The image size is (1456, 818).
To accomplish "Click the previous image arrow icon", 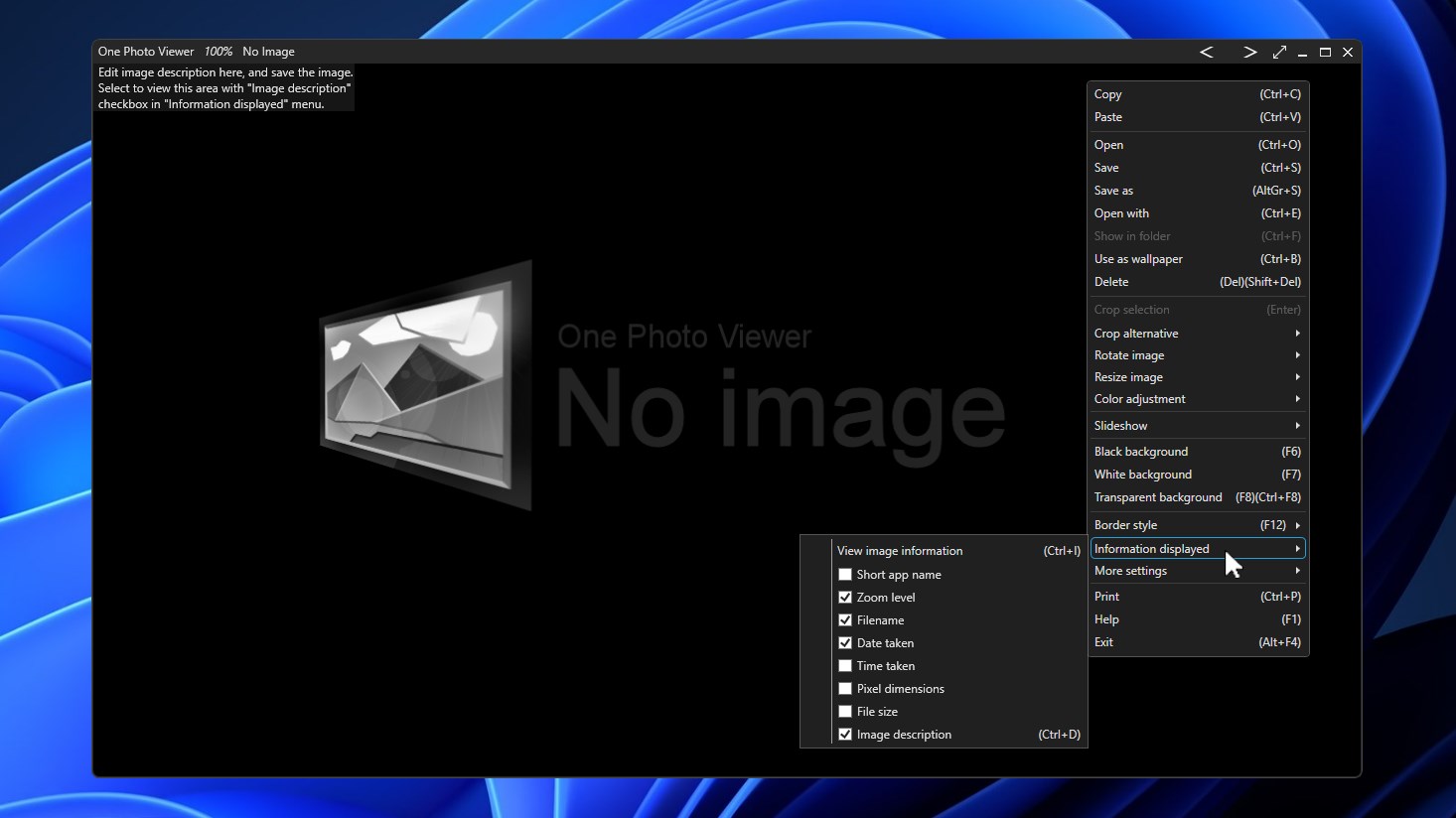I will [1207, 52].
